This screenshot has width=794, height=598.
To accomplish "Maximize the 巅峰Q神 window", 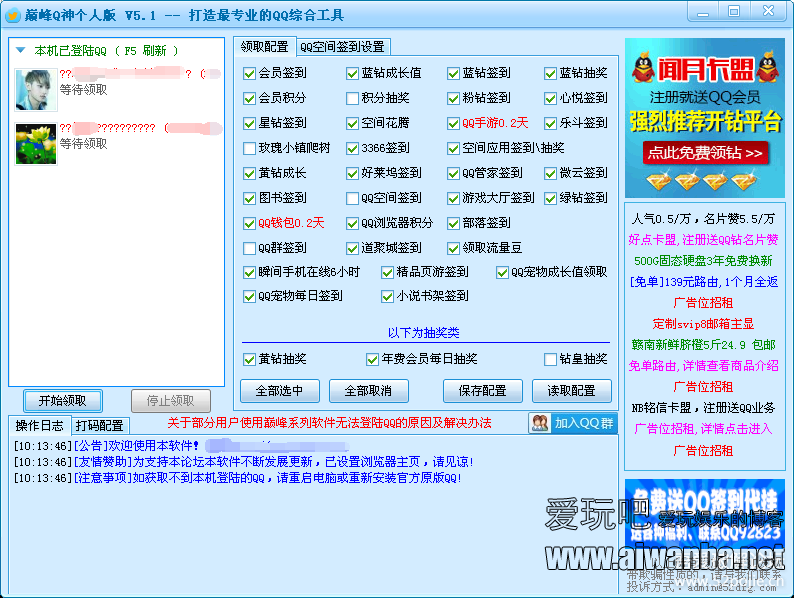I will 734,11.
